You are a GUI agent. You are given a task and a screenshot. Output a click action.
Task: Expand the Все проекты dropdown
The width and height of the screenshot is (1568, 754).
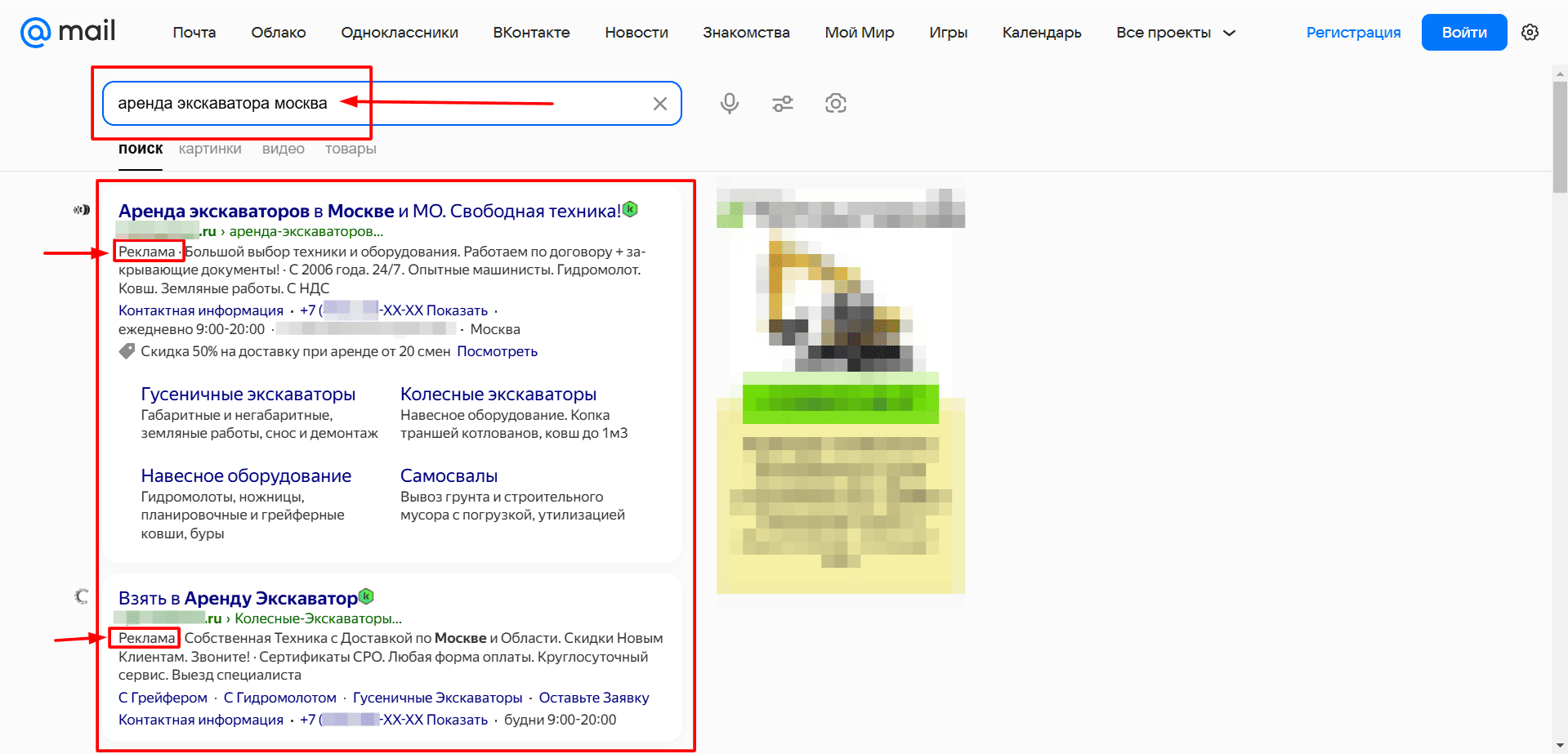click(x=1176, y=33)
